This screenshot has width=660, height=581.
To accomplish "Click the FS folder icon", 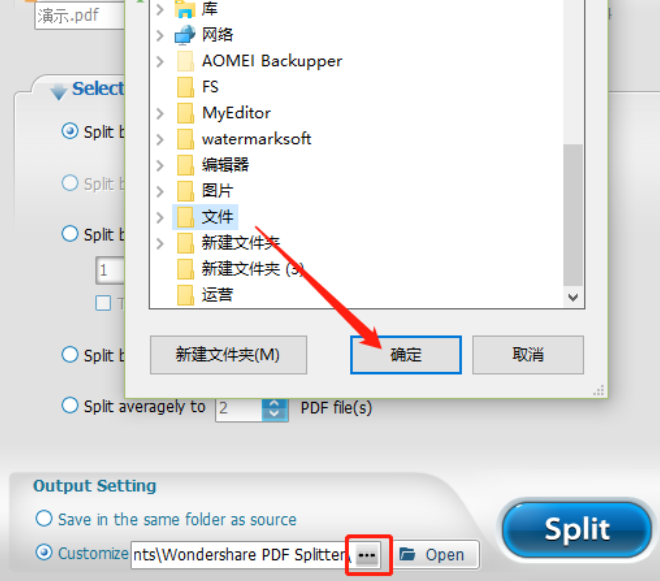I will (185, 87).
